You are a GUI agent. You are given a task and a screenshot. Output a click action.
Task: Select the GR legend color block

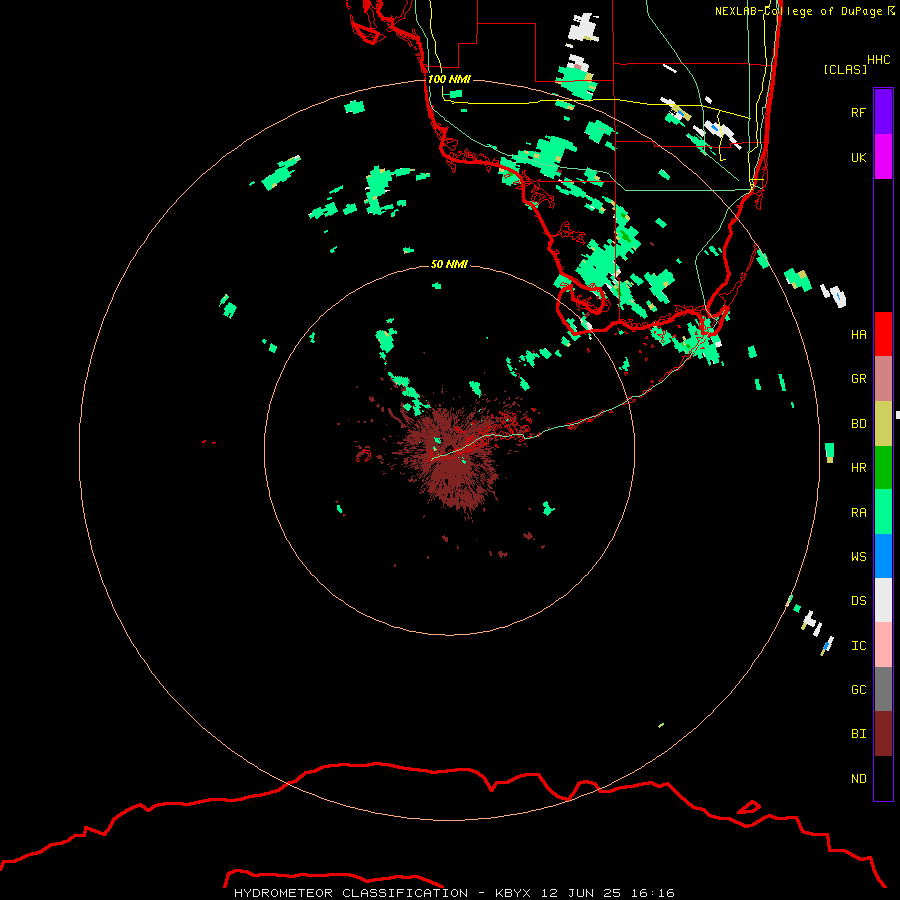pyautogui.click(x=883, y=378)
